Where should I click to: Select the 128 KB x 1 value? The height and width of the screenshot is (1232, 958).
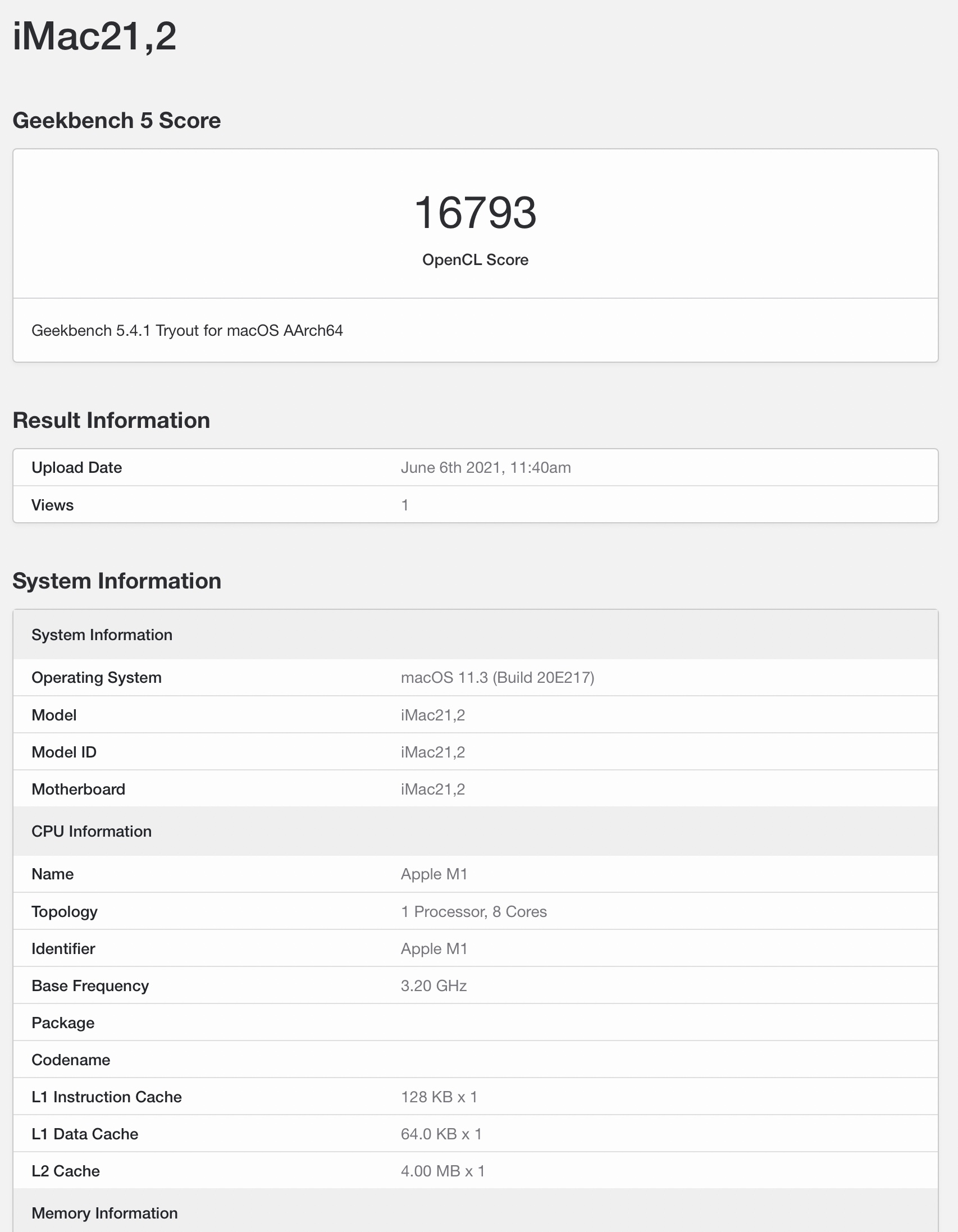(439, 1097)
